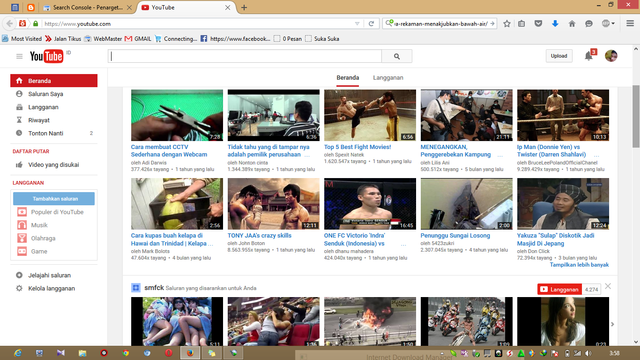
Task: Click the YouTube logo
Action: click(46, 56)
